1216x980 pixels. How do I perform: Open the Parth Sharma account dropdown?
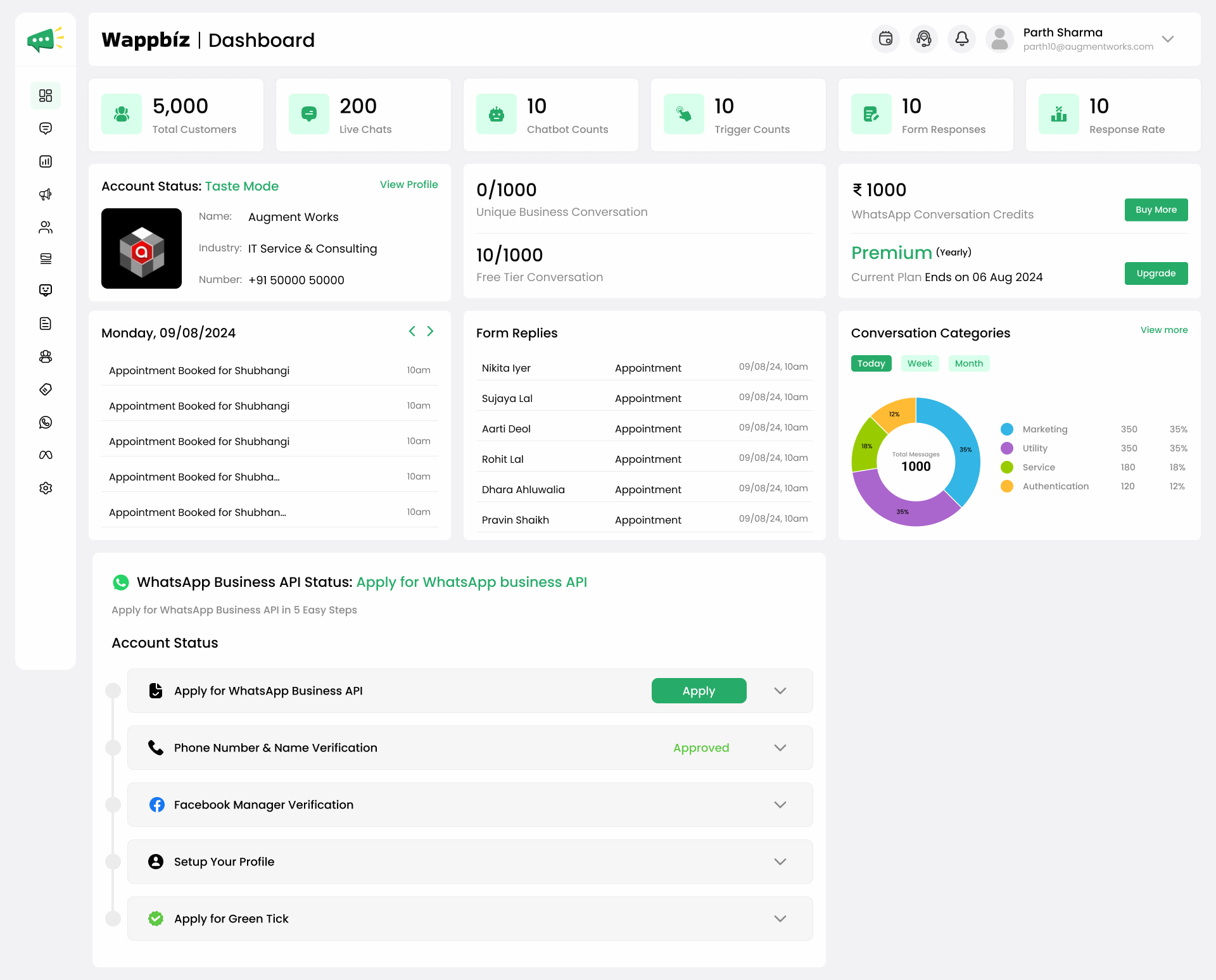[x=1168, y=39]
